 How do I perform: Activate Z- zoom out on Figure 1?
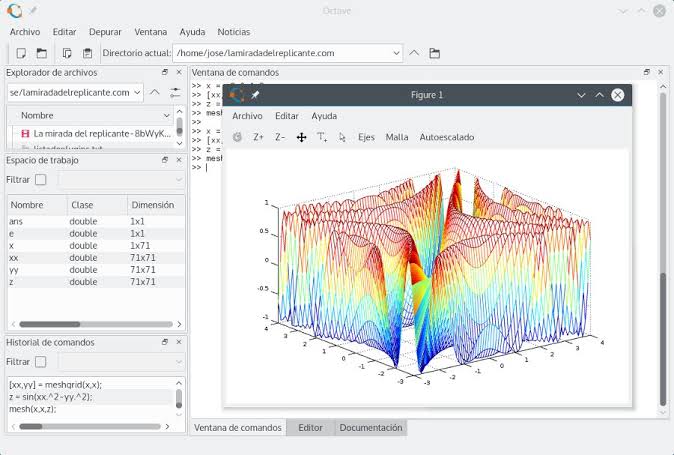click(x=280, y=137)
